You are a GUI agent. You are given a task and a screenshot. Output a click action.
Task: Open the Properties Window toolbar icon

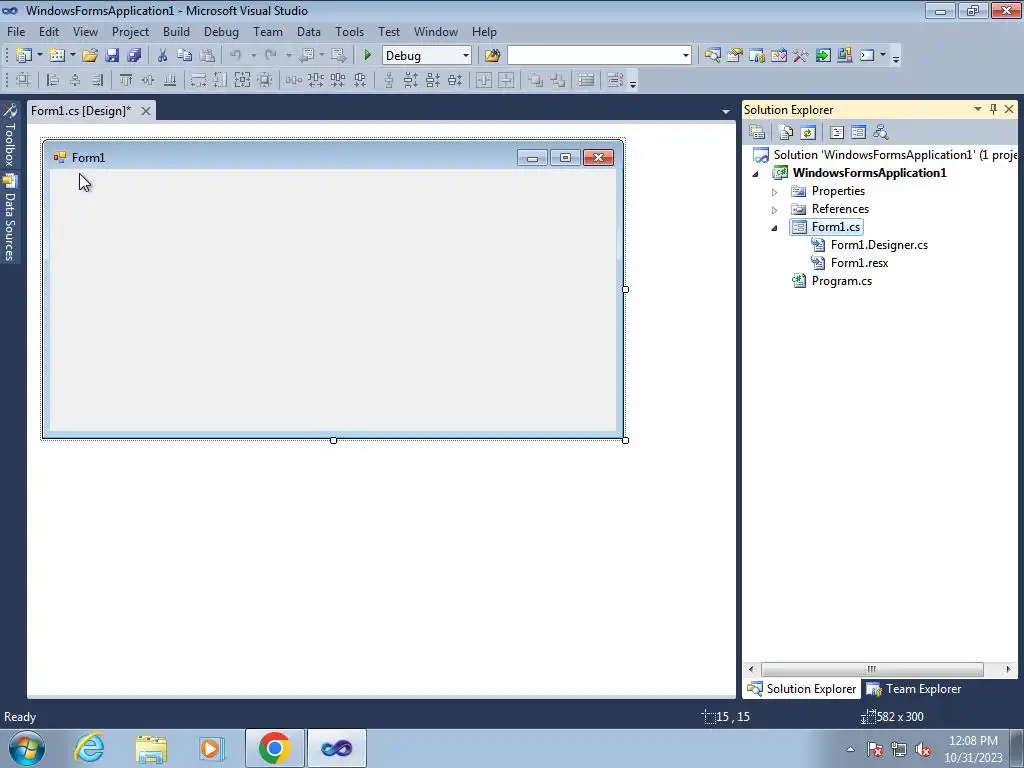[735, 56]
